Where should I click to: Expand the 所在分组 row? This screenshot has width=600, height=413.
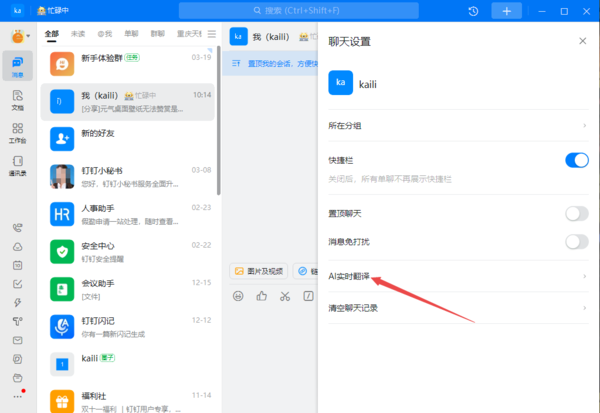click(457, 125)
